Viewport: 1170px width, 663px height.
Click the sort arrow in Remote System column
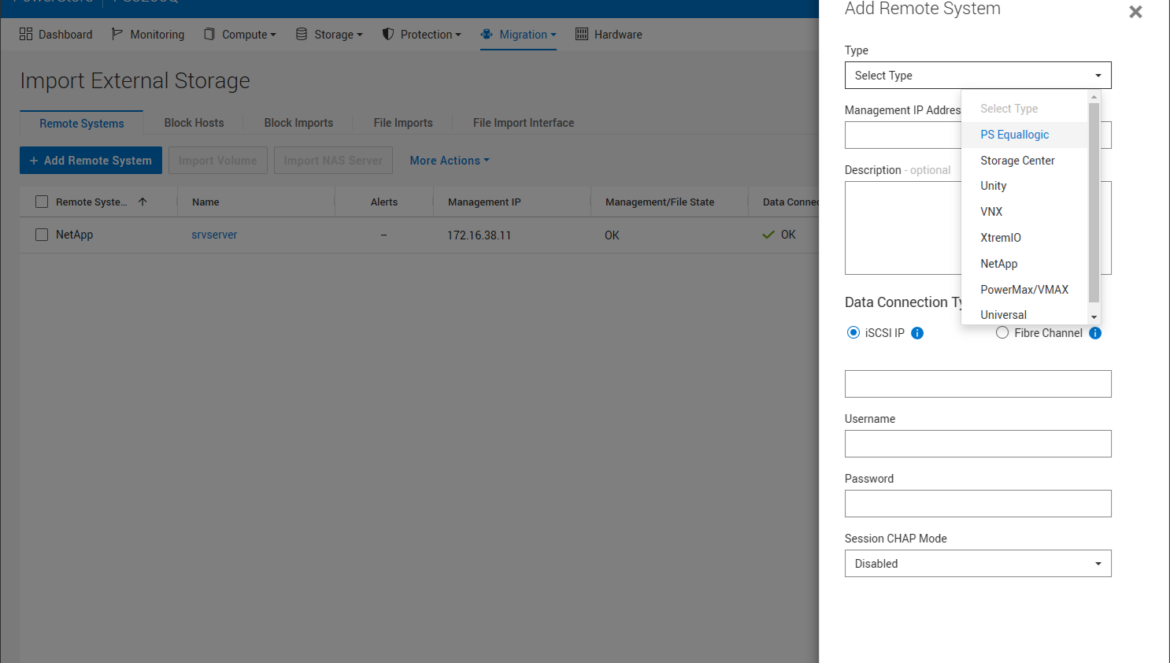click(x=143, y=201)
